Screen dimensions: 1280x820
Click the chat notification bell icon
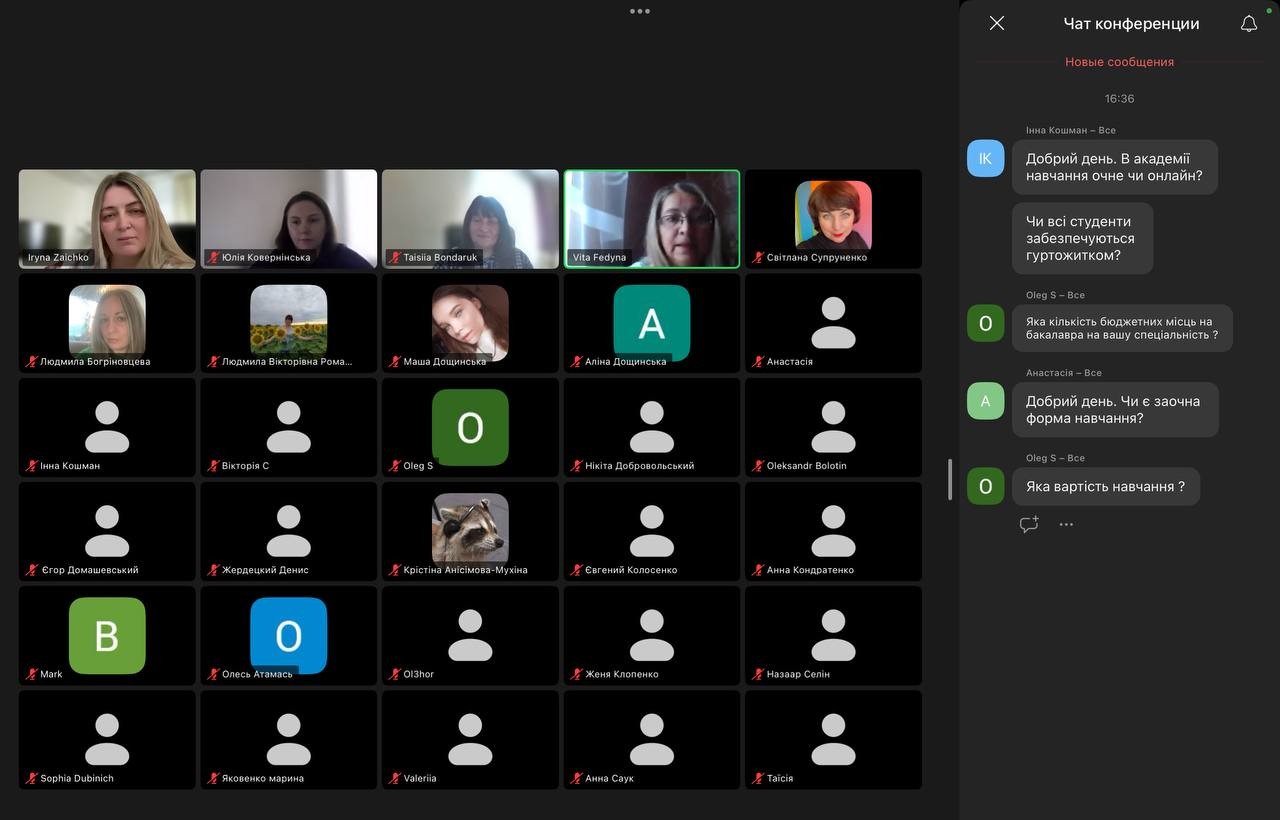[x=1248, y=23]
